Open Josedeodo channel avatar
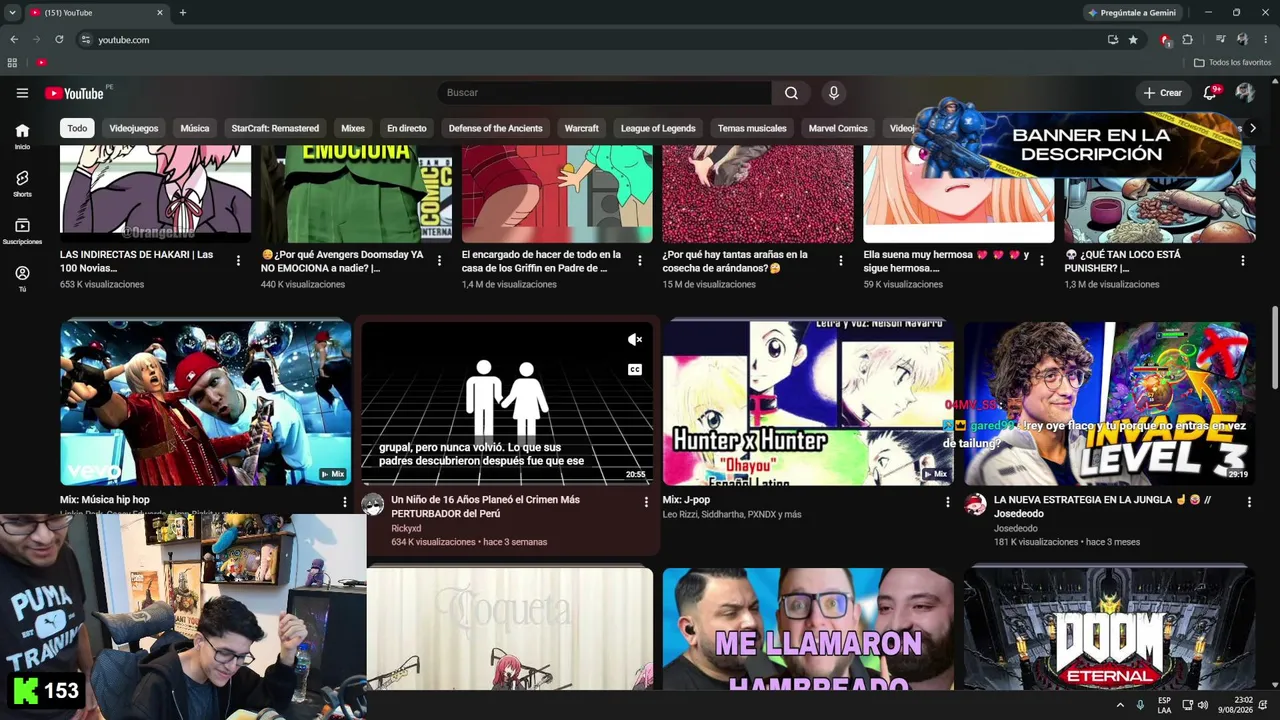This screenshot has height=720, width=1280. [975, 505]
